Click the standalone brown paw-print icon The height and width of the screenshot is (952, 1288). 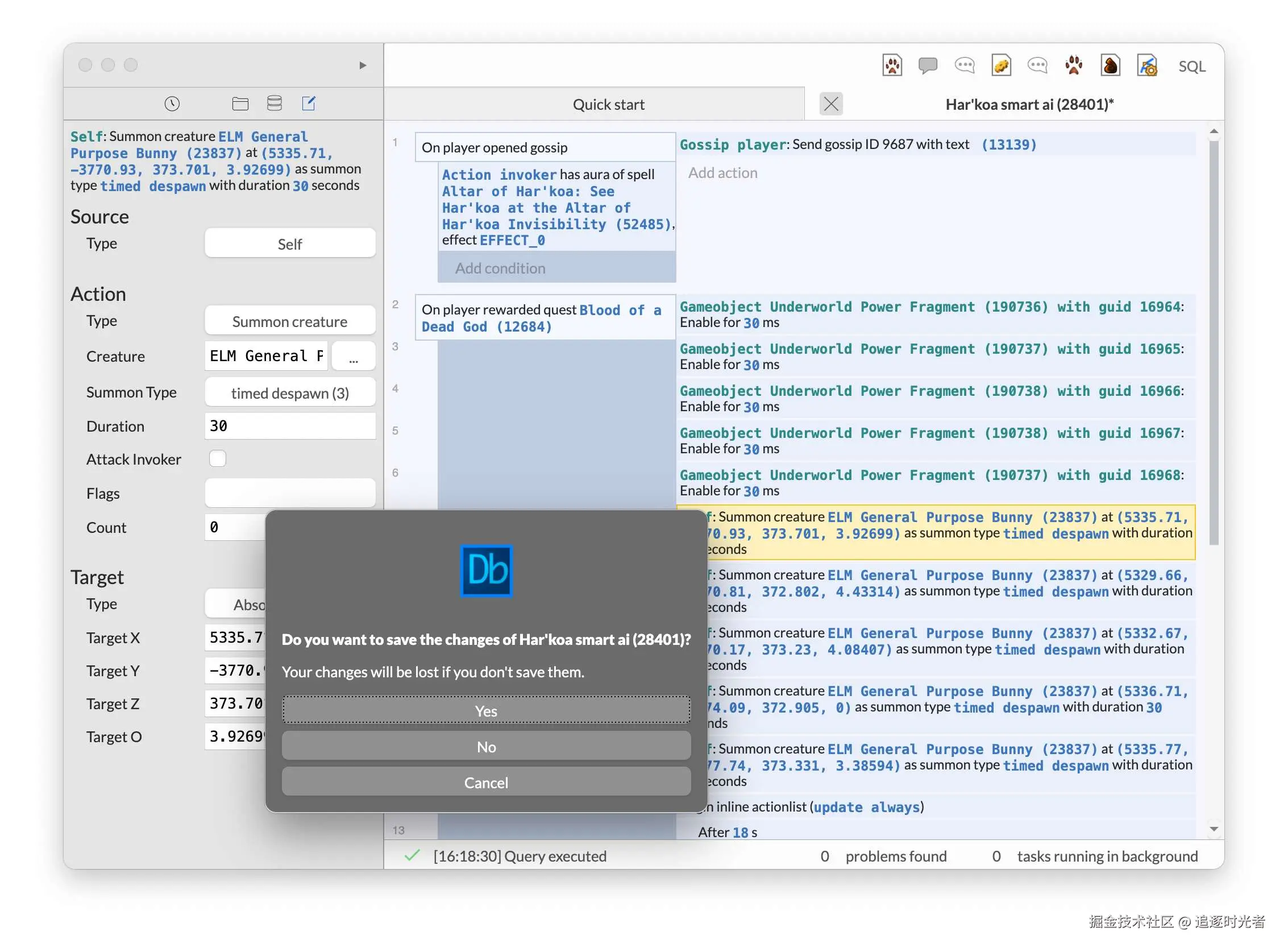click(x=1074, y=66)
